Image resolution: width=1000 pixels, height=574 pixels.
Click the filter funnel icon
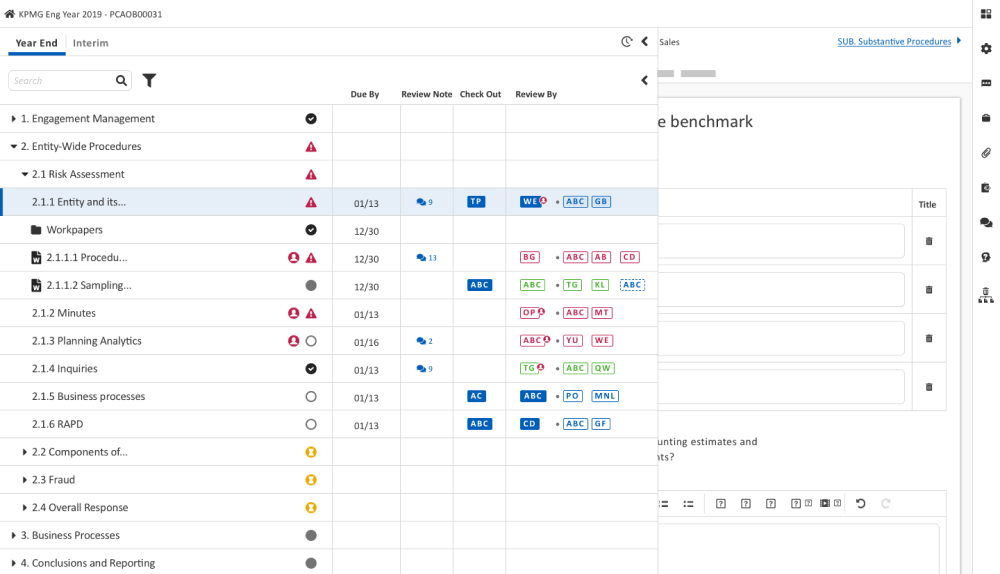(x=149, y=81)
